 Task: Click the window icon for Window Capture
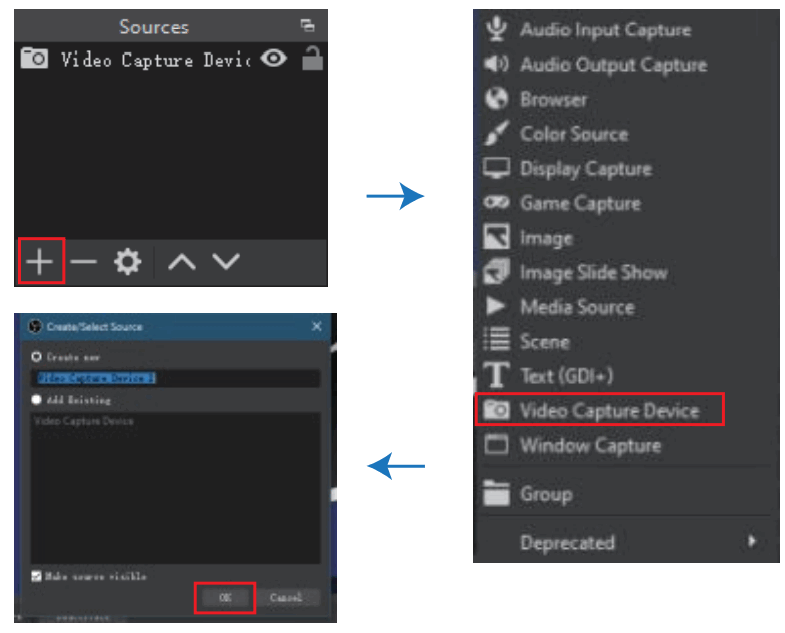click(x=496, y=445)
